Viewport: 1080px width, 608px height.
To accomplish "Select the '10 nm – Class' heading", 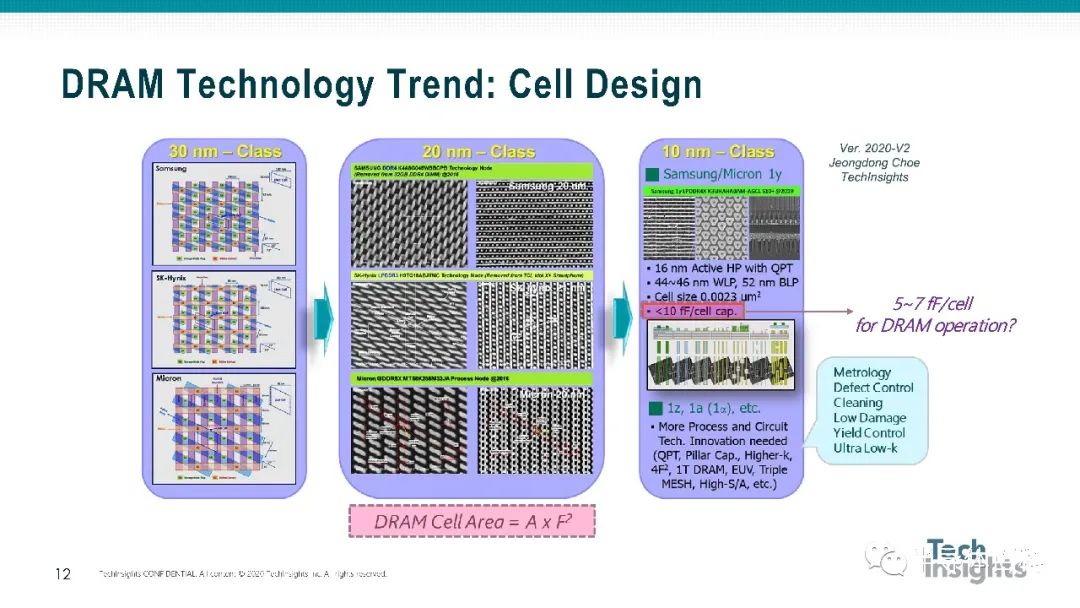I will (718, 151).
